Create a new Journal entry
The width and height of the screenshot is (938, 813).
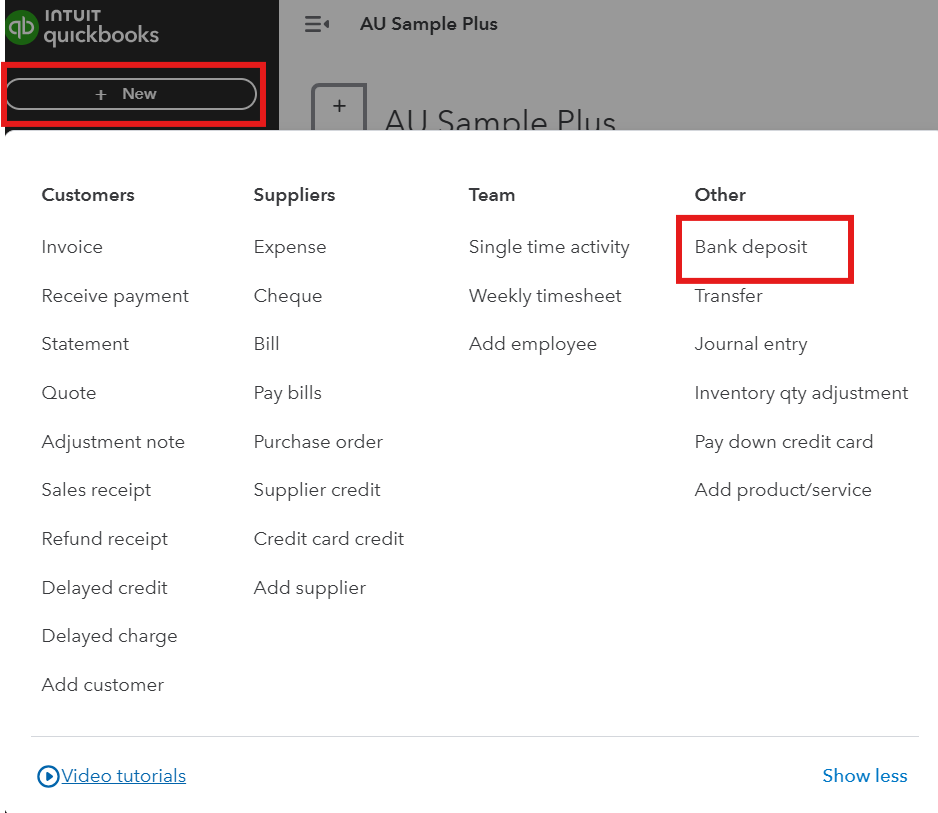751,344
